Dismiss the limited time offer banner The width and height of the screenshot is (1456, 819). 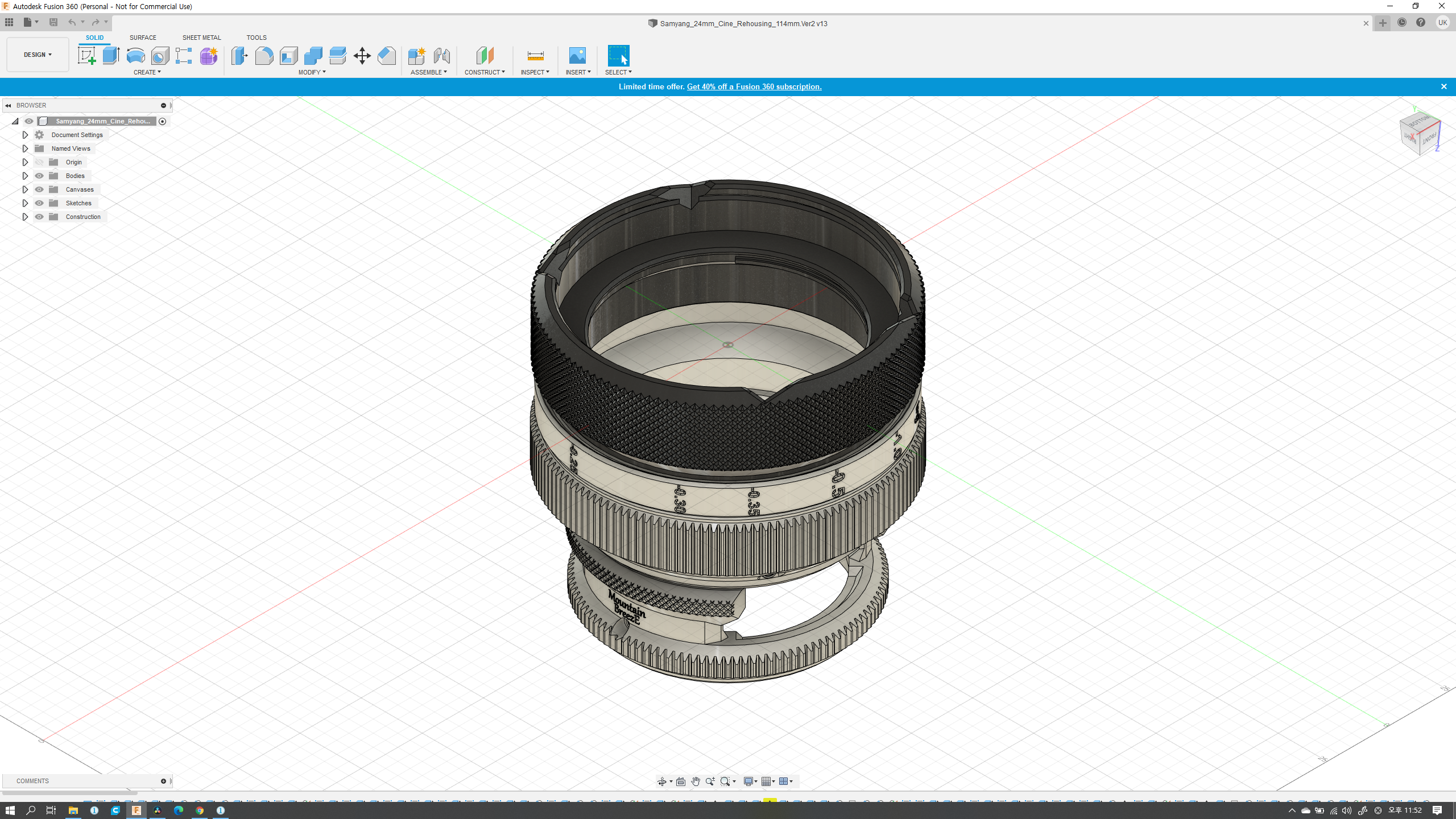[1443, 86]
